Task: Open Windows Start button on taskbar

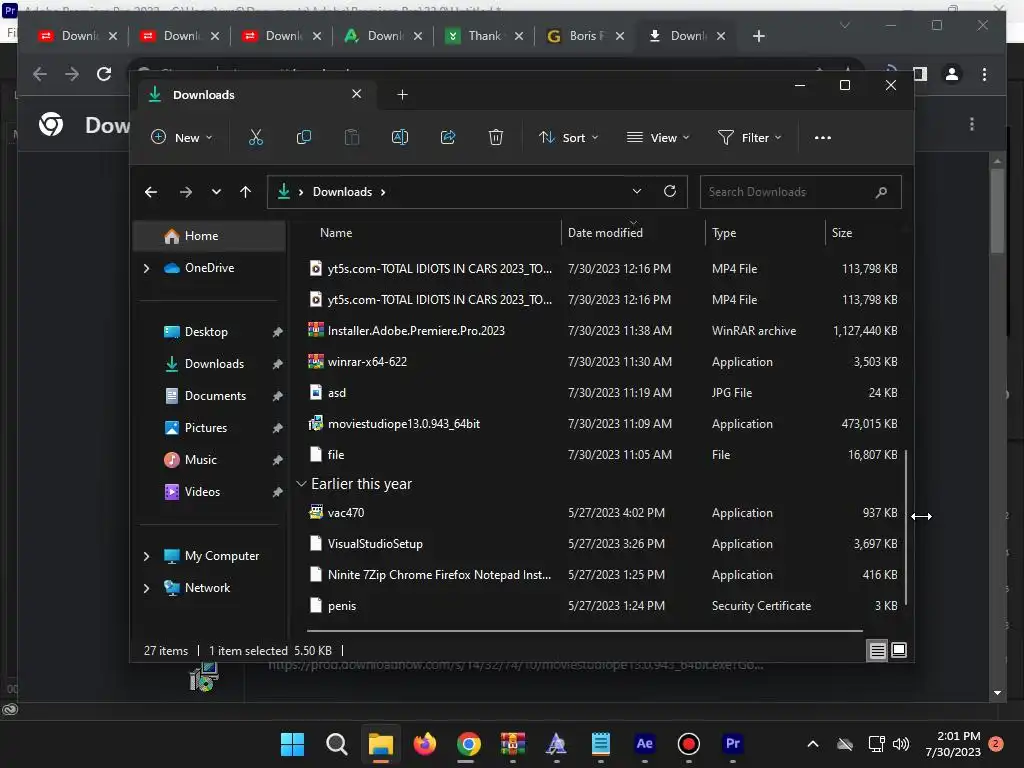Action: pos(292,744)
